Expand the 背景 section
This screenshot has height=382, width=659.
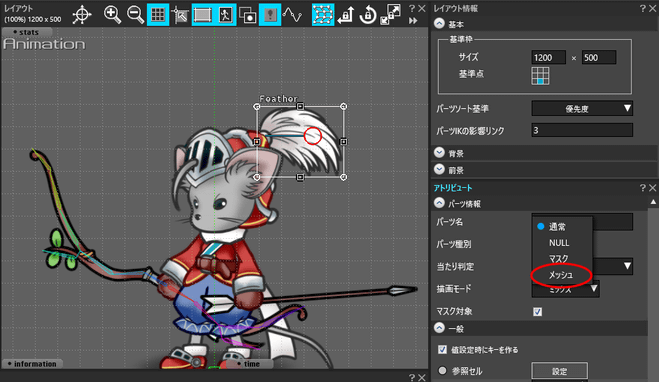pyautogui.click(x=439, y=153)
